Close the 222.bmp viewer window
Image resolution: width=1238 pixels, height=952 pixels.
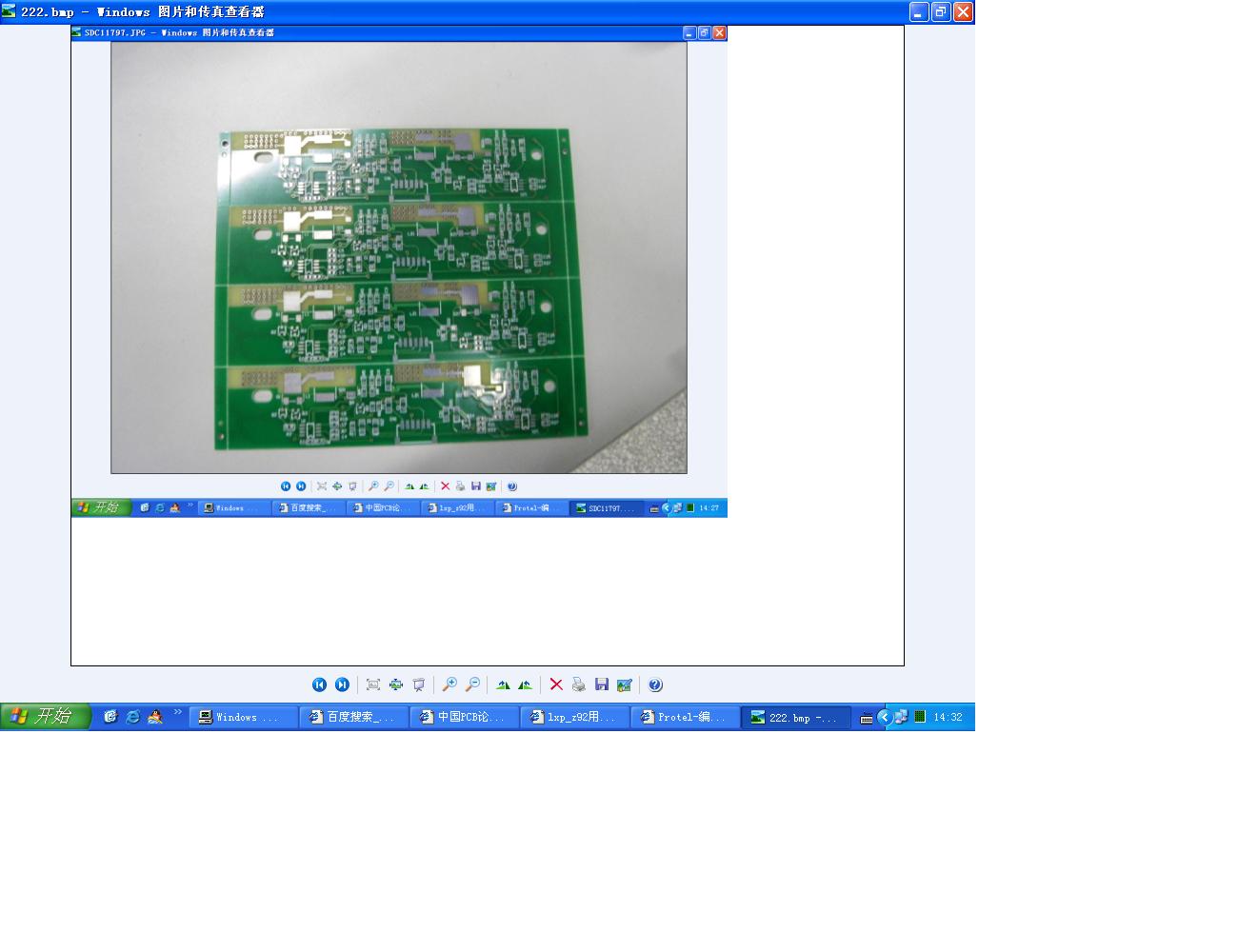[x=963, y=11]
